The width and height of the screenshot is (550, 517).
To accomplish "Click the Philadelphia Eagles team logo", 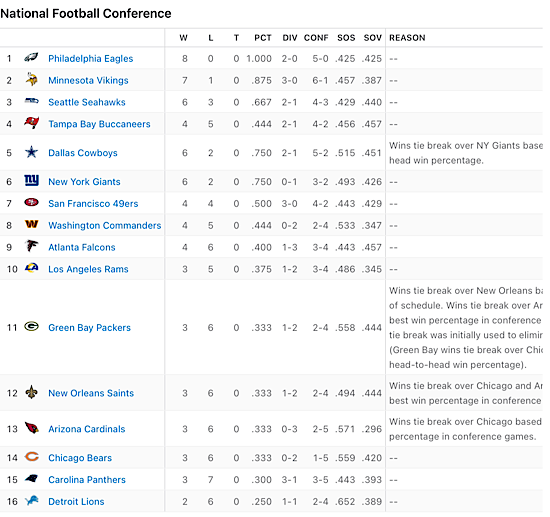I will click(31, 57).
